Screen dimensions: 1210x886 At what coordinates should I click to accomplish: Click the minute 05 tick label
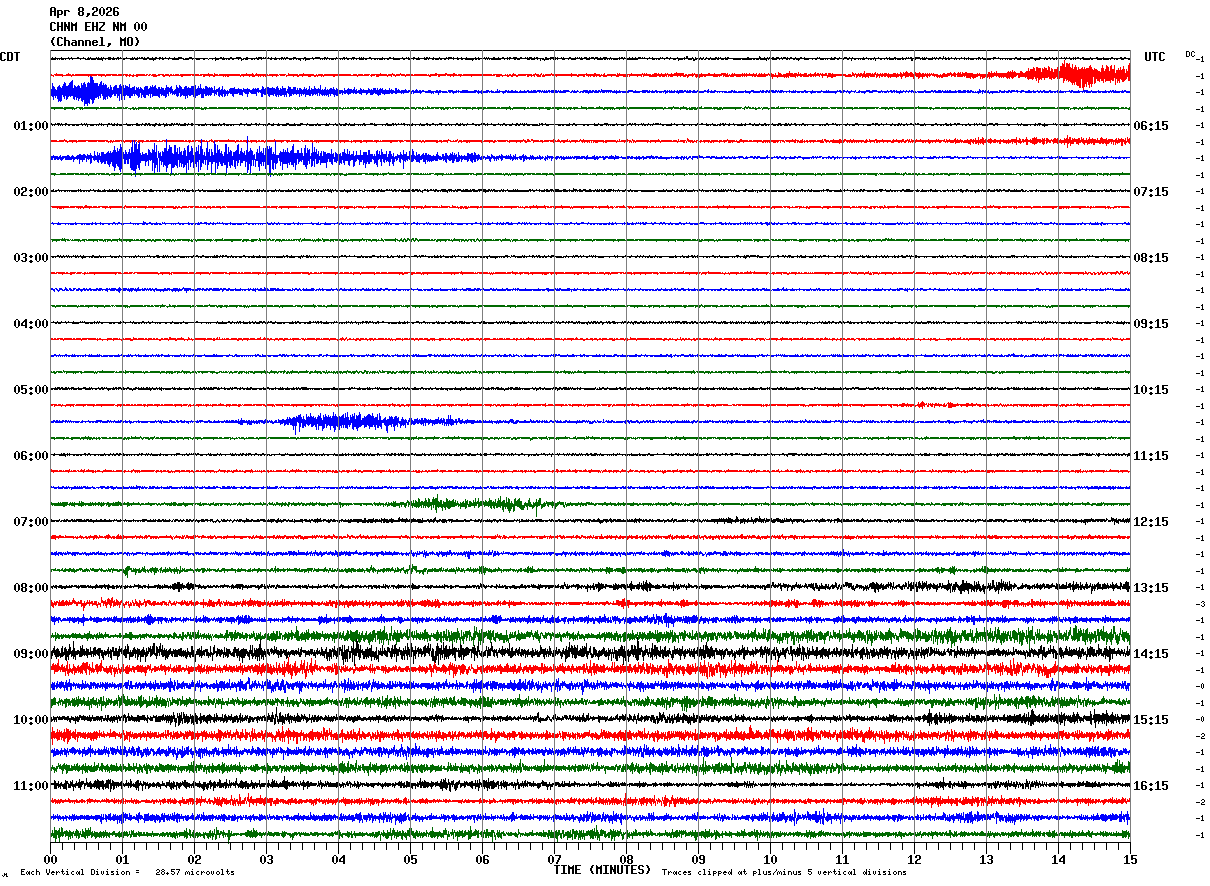point(410,859)
